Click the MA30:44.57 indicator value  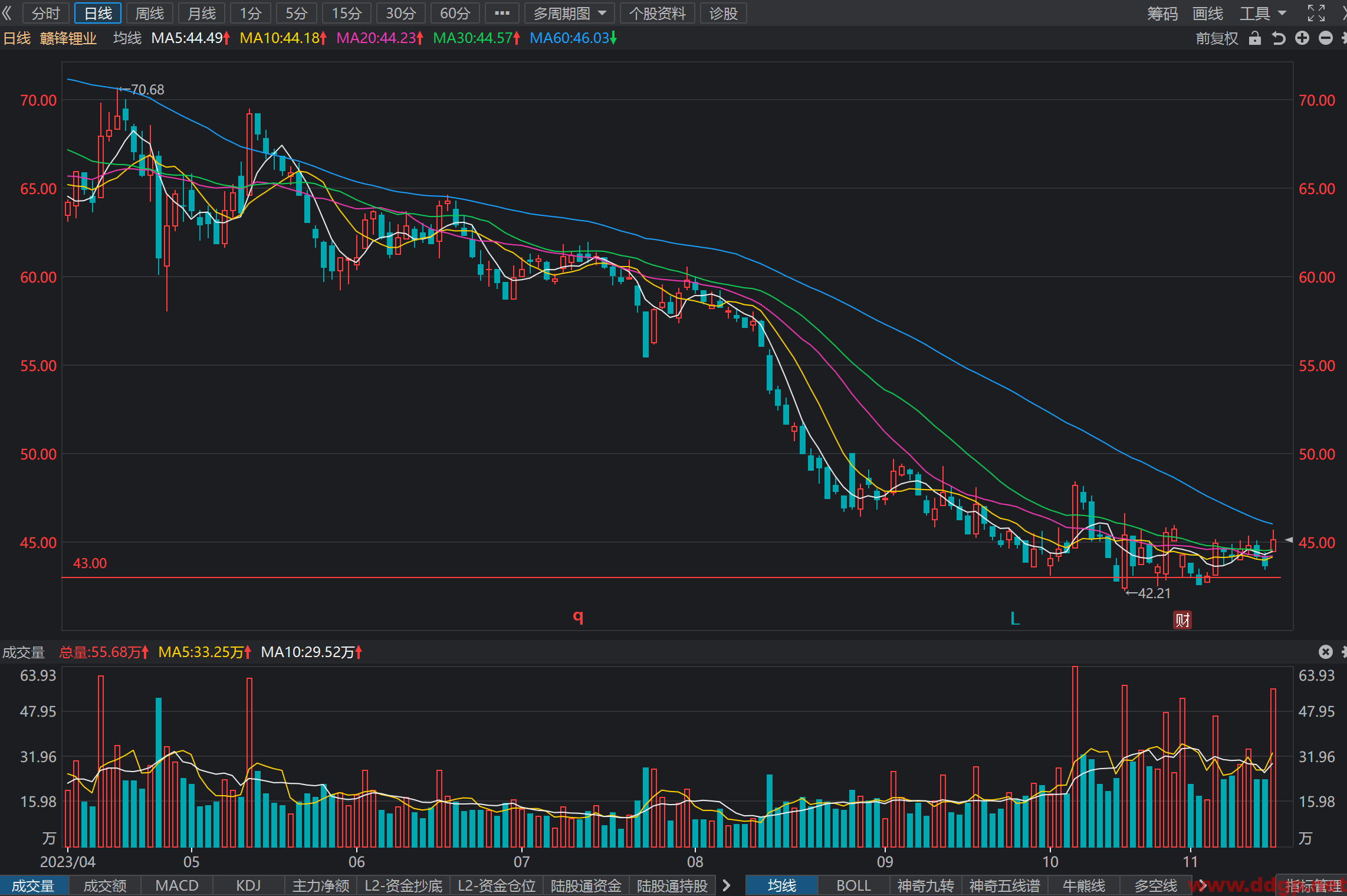(477, 38)
